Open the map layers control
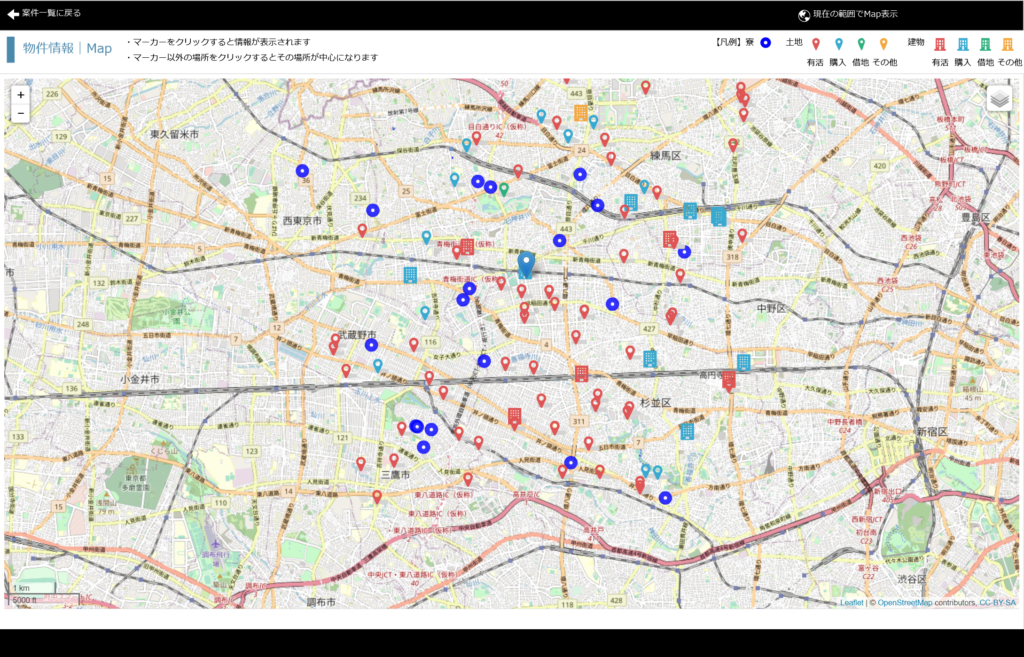Screen dimensions: 1024x657 [999, 98]
